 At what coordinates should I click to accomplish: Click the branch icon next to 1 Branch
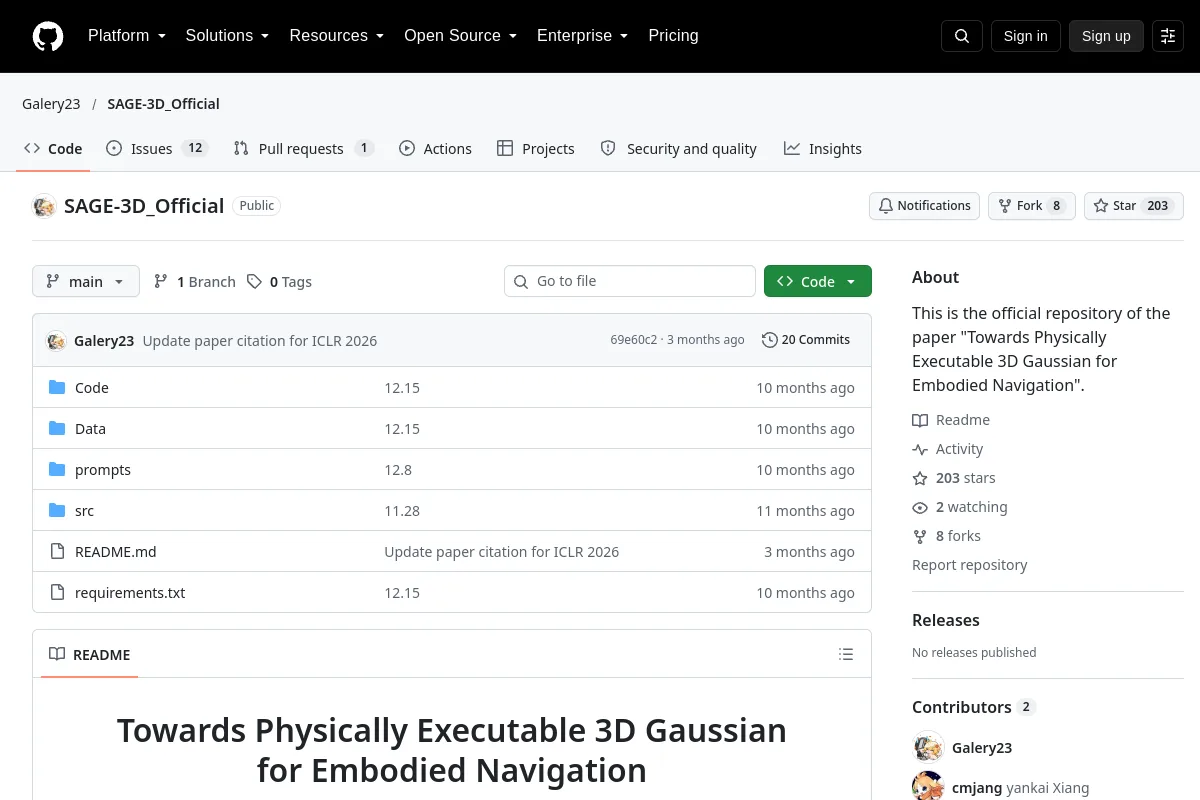(161, 282)
